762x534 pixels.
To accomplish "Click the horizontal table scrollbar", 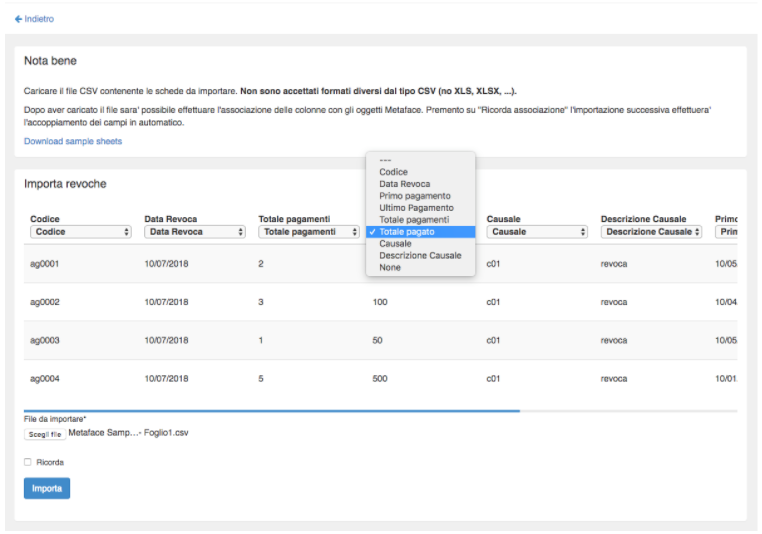I will click(272, 410).
